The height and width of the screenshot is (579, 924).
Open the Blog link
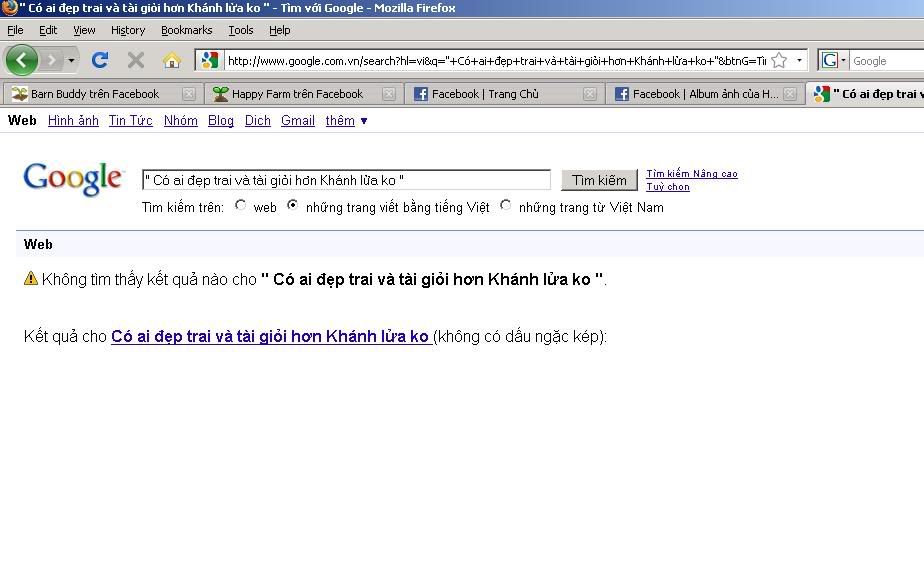tap(221, 121)
